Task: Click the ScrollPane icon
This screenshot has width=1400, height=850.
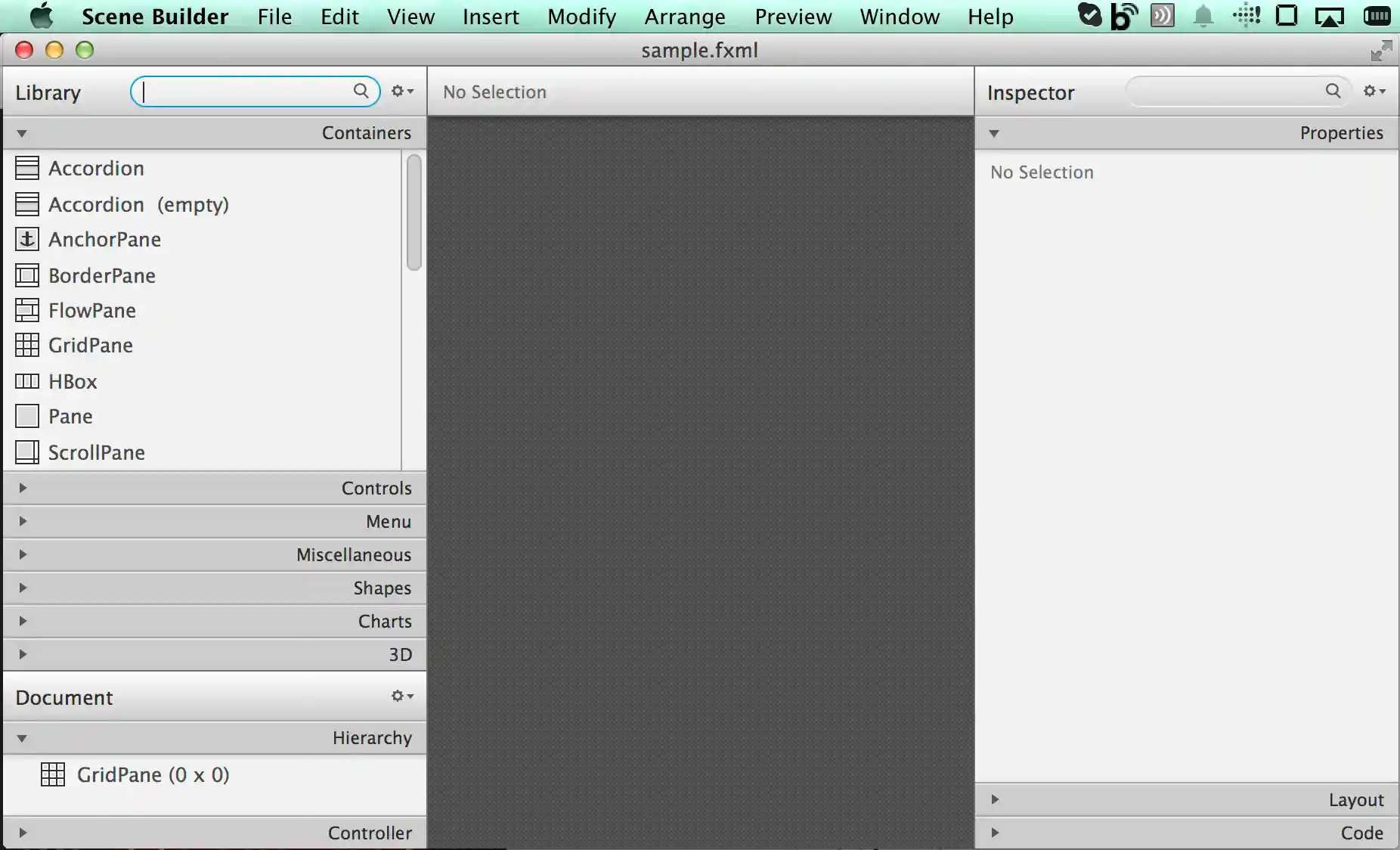Action: tap(27, 452)
